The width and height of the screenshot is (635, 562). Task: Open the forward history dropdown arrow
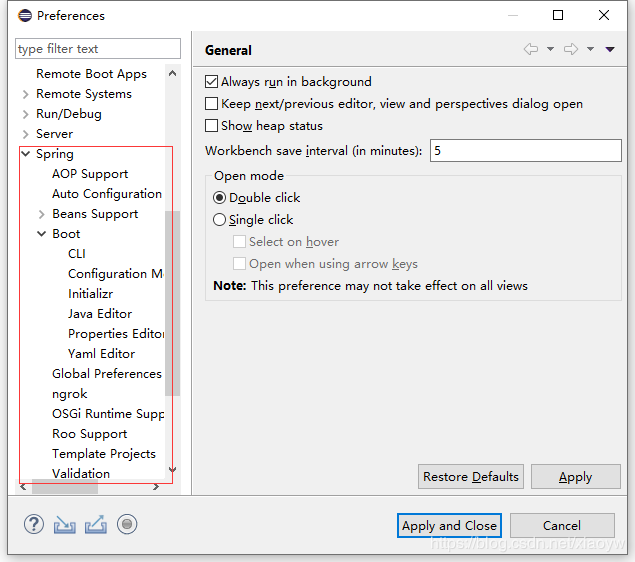[590, 49]
